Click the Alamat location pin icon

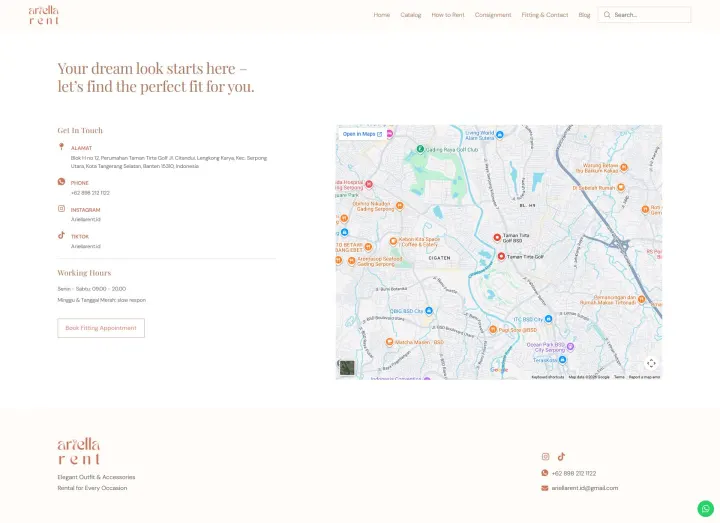pos(62,146)
